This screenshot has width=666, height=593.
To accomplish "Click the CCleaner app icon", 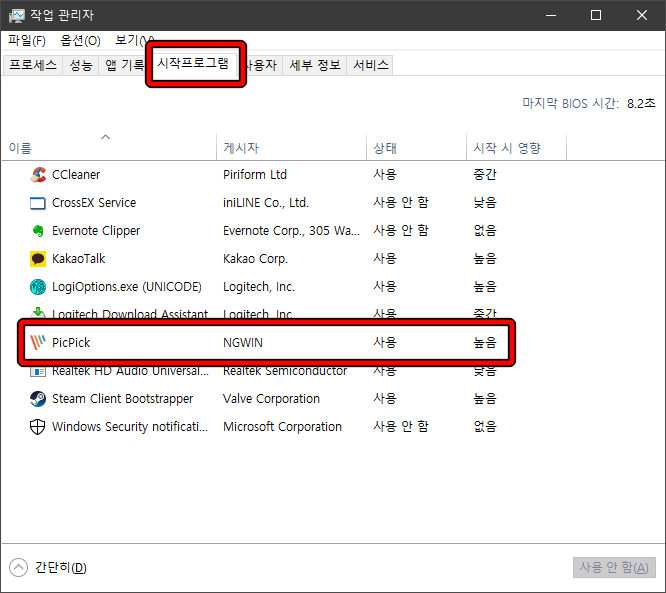I will point(38,175).
